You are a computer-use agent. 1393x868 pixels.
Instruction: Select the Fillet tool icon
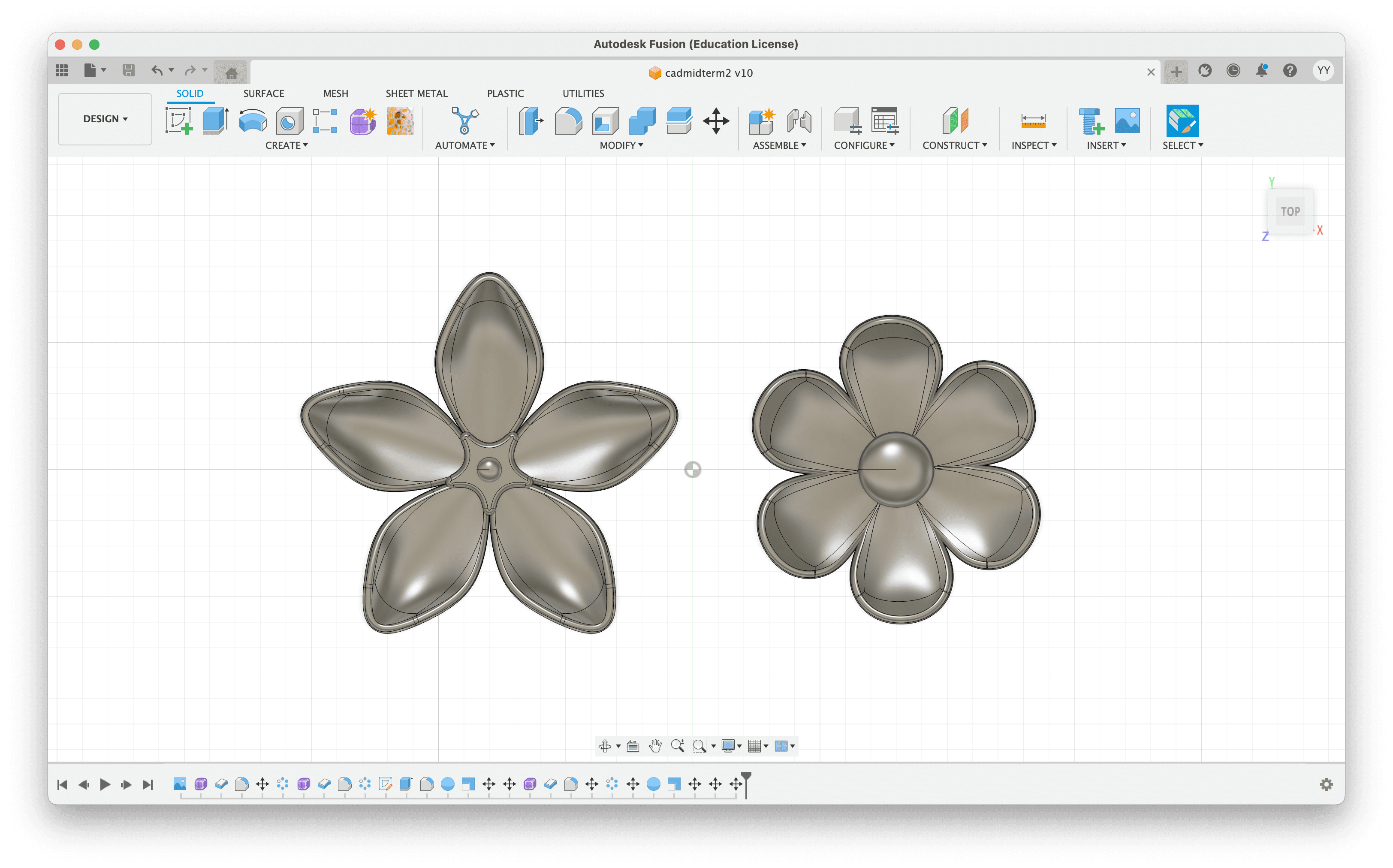(x=568, y=121)
